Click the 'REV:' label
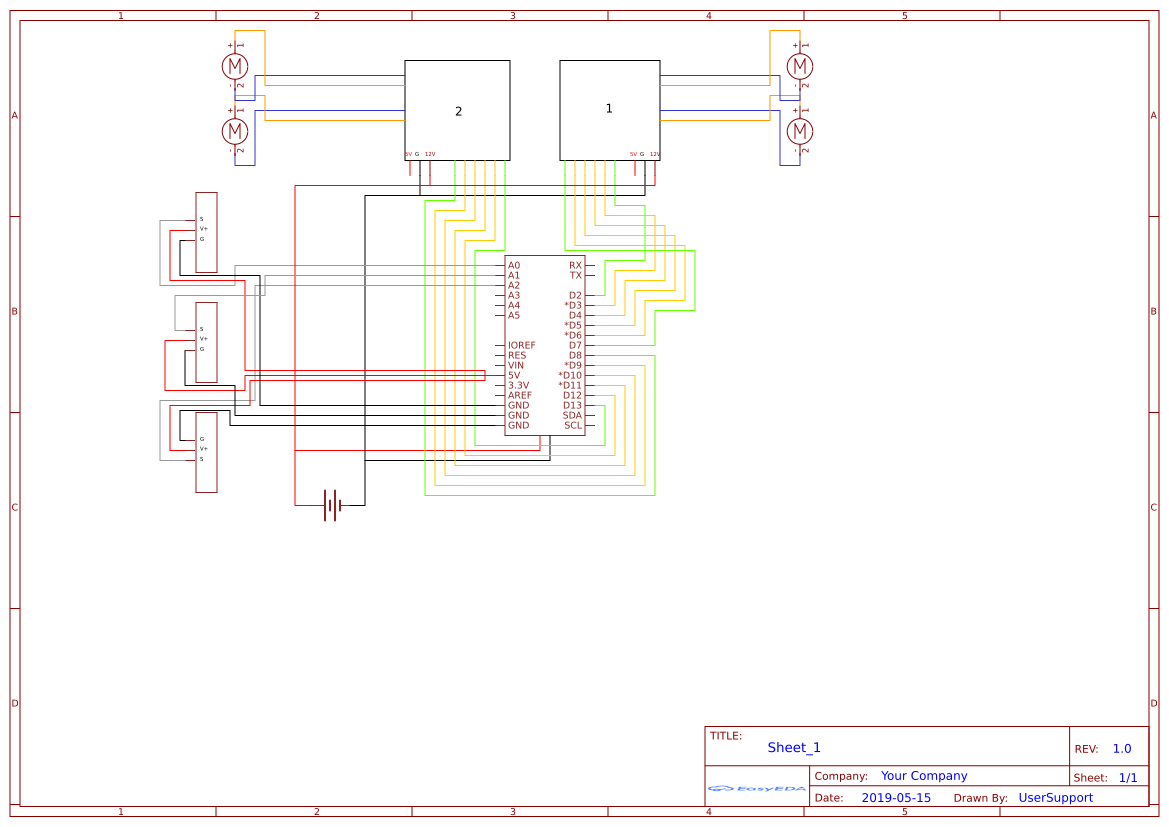 1086,749
